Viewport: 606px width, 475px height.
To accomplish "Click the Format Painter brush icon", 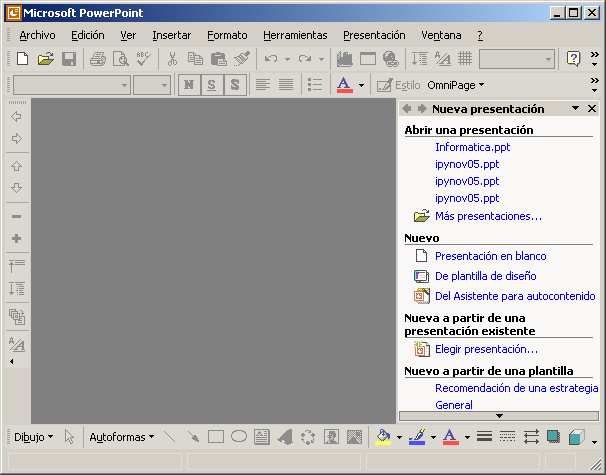I will [x=241, y=59].
